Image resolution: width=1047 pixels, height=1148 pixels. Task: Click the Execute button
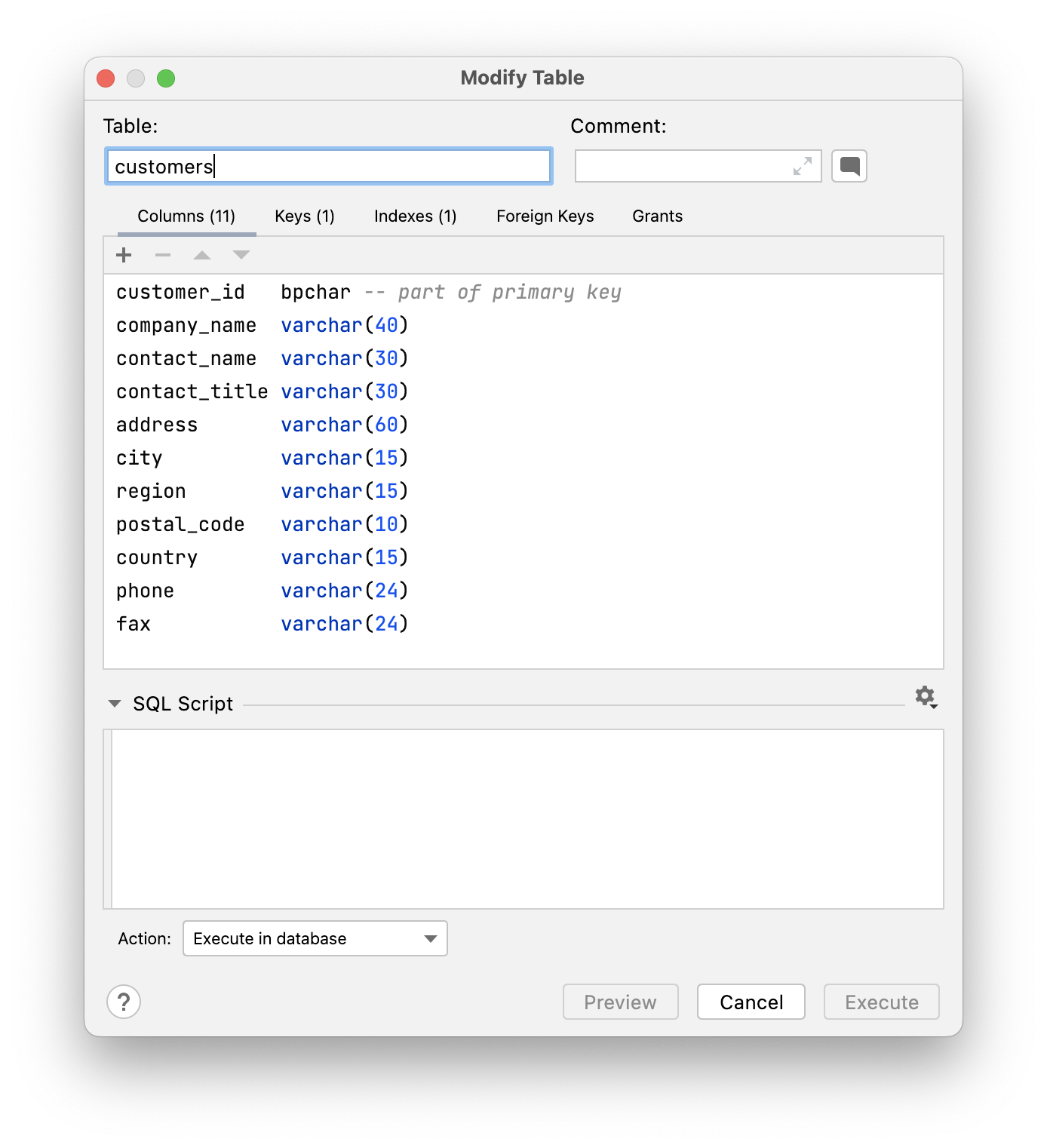coord(882,1002)
